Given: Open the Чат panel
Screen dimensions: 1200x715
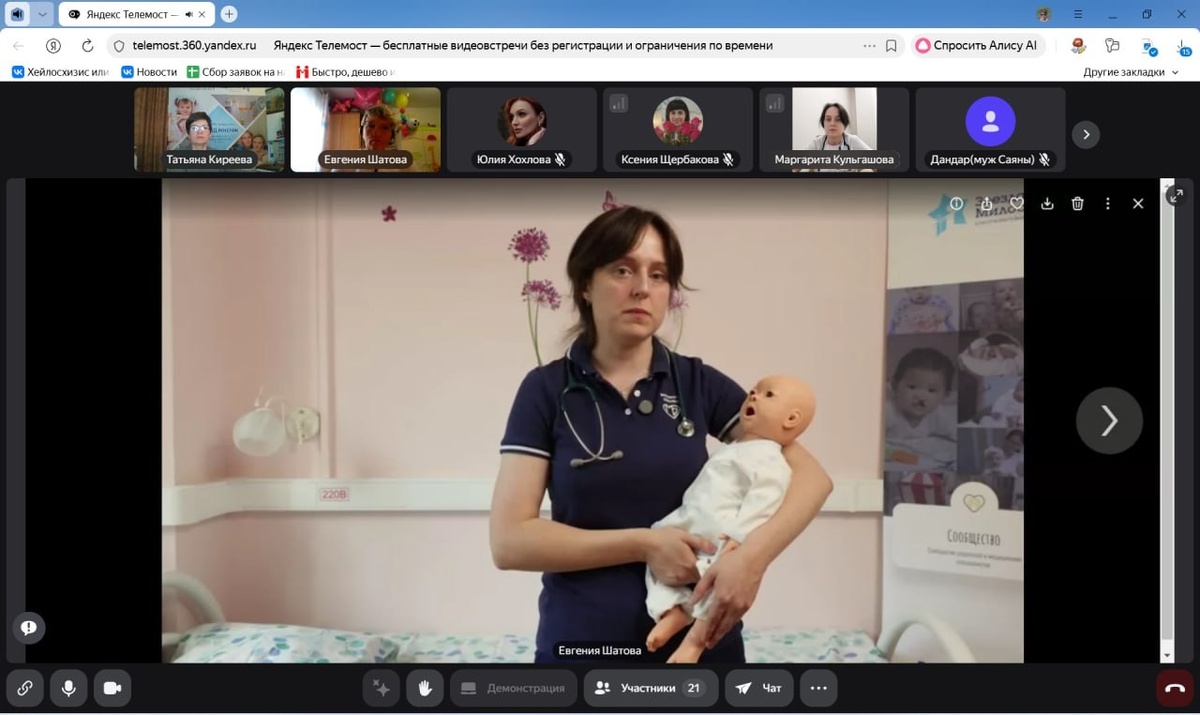Looking at the screenshot, I should click(x=759, y=688).
